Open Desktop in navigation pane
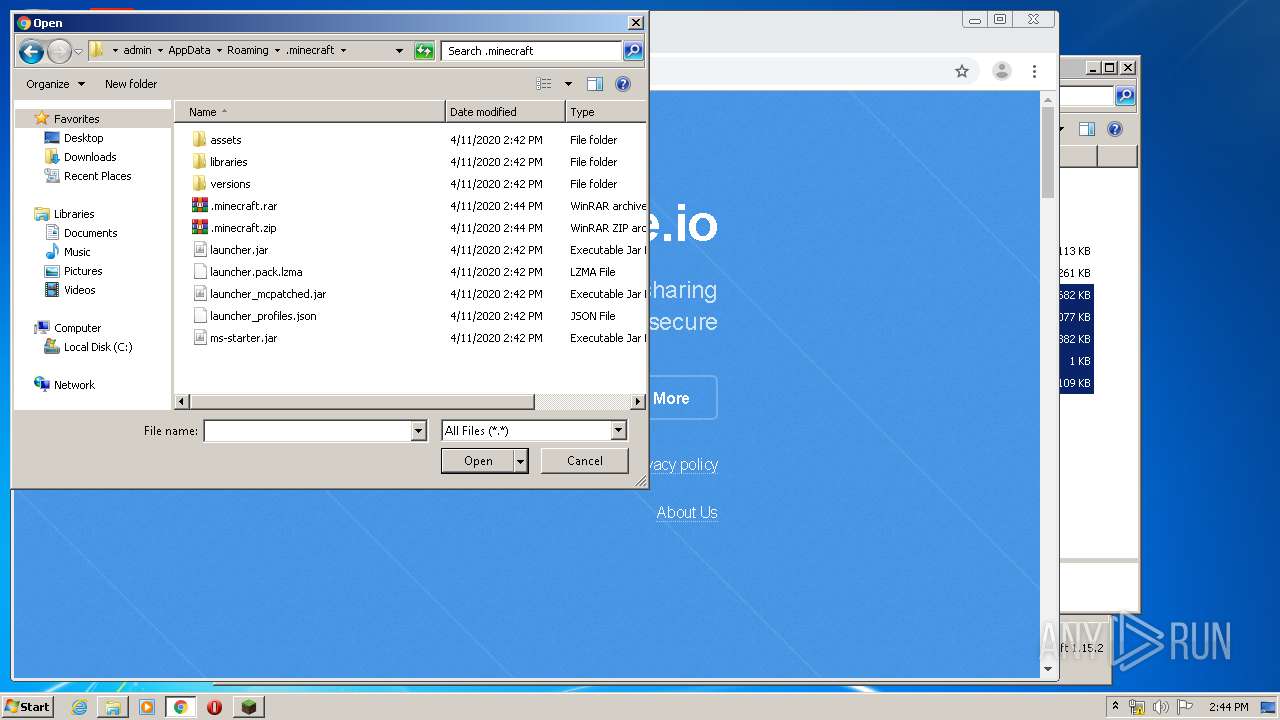1280x720 pixels. tap(83, 138)
